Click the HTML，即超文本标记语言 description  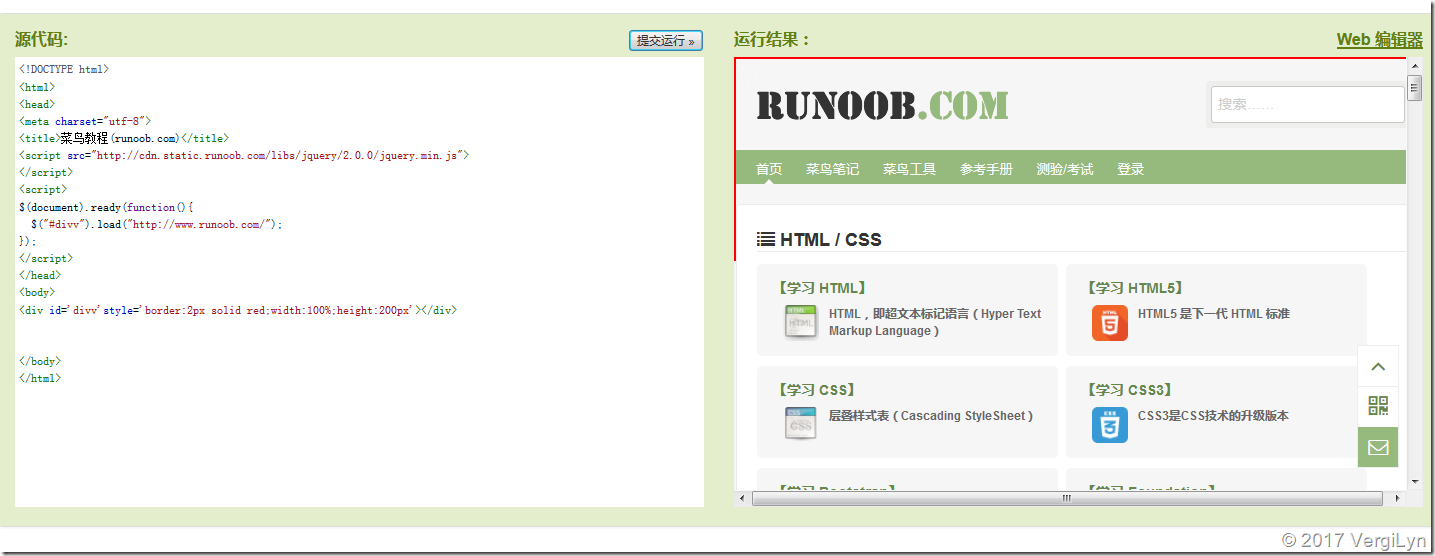[935, 322]
